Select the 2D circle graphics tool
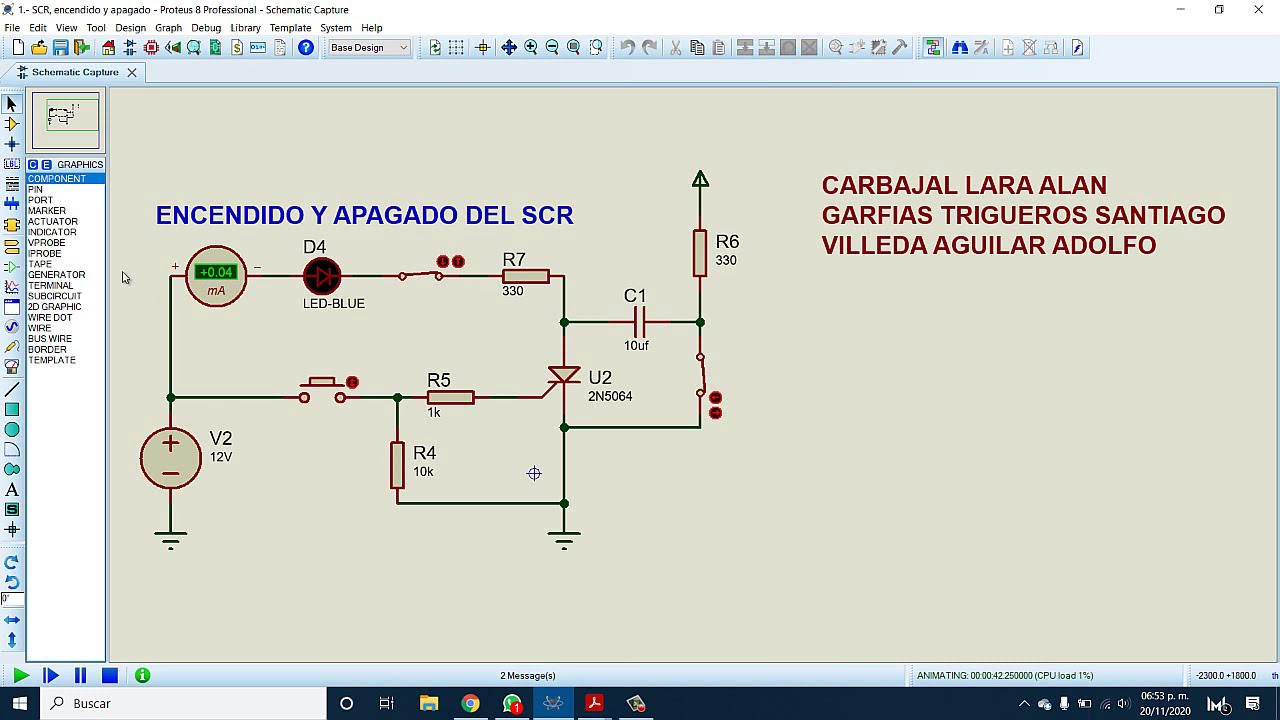 click(x=12, y=429)
